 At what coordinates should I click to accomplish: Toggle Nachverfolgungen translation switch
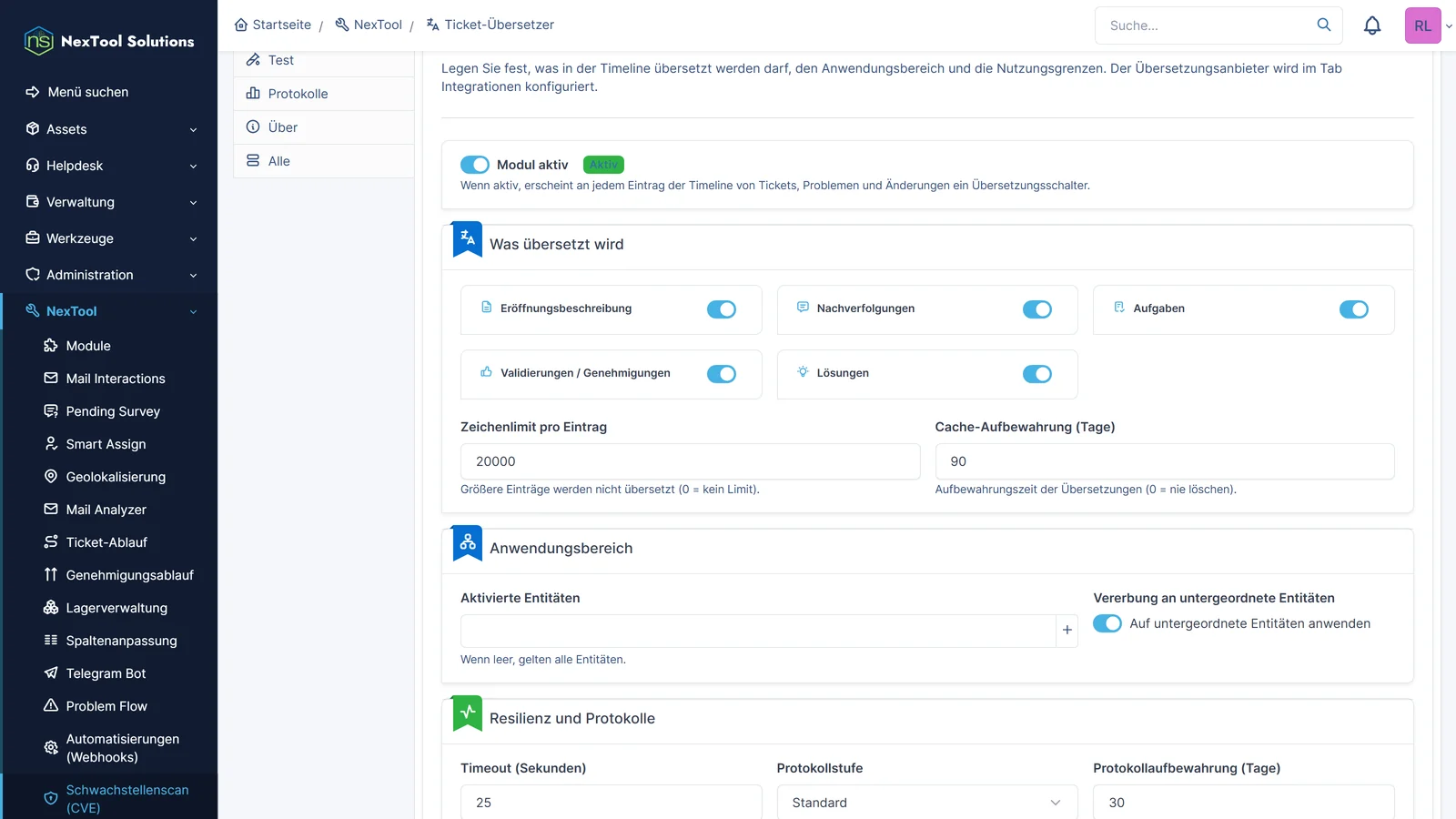pos(1037,309)
